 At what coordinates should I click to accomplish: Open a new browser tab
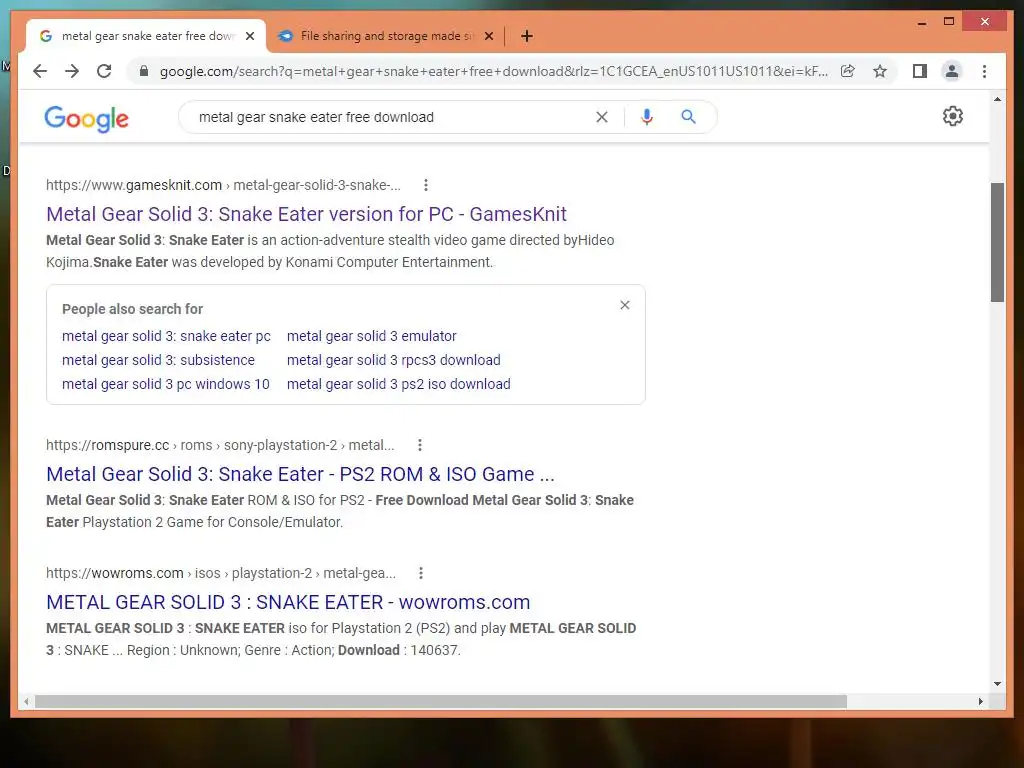click(x=527, y=36)
